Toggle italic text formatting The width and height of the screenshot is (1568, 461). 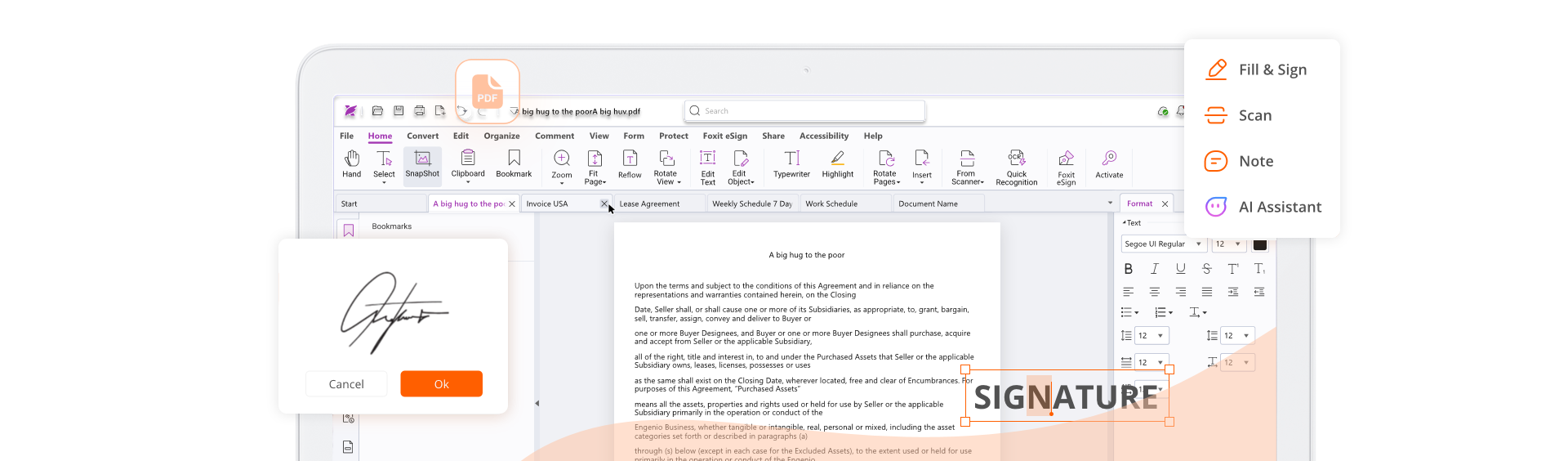(1154, 269)
